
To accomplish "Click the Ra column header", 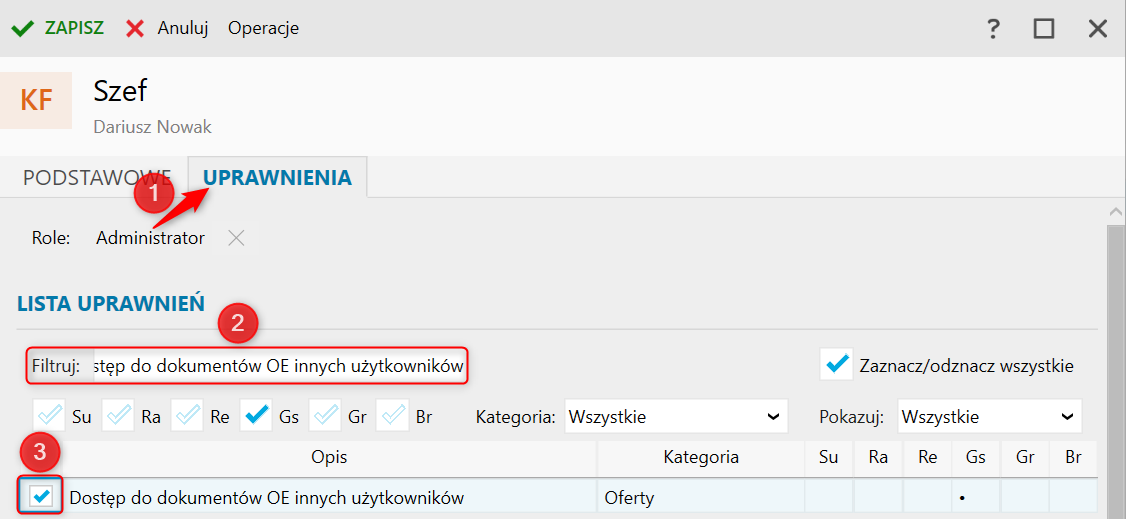I will (878, 457).
